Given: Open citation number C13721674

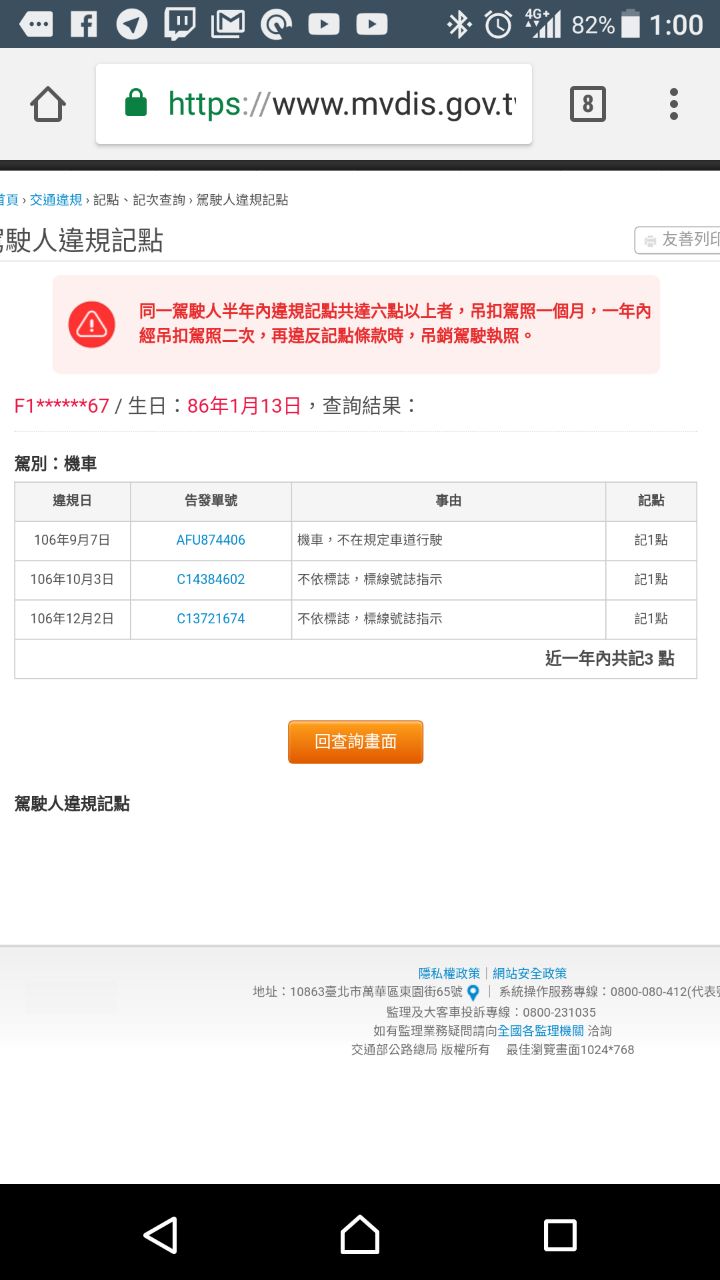Looking at the screenshot, I should (210, 619).
